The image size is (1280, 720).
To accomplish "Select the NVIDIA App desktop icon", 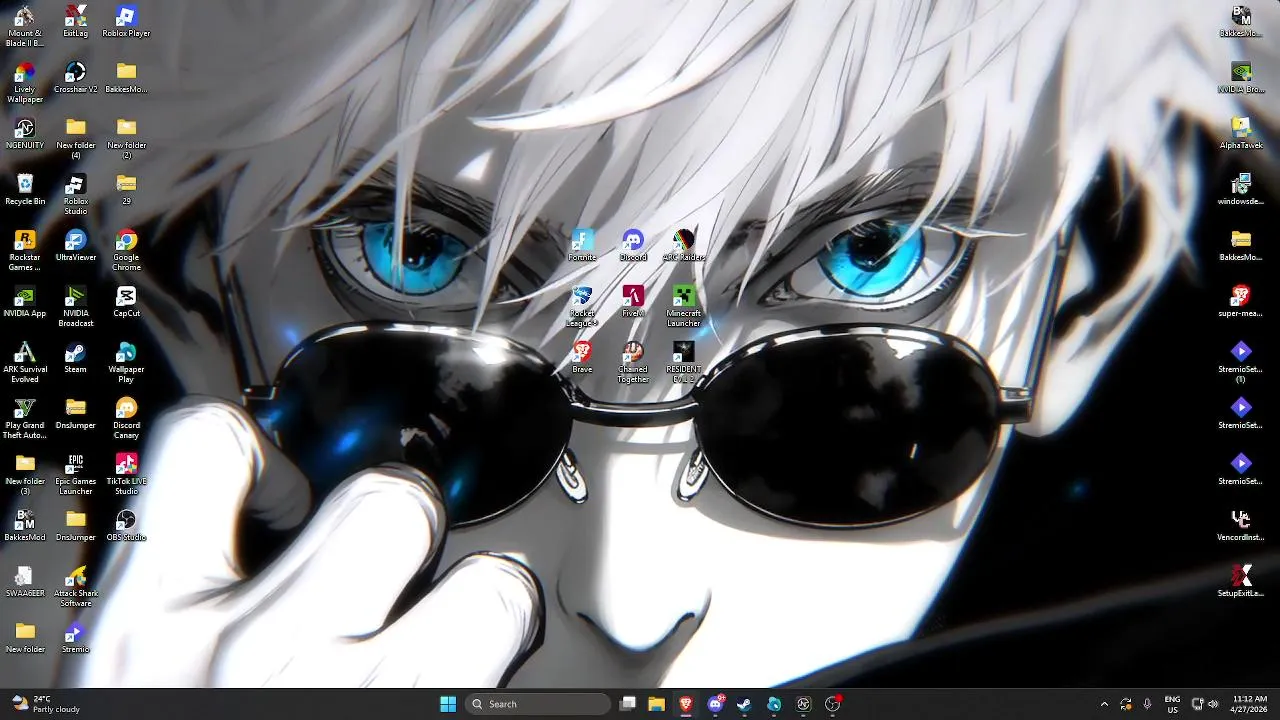I will tap(25, 302).
